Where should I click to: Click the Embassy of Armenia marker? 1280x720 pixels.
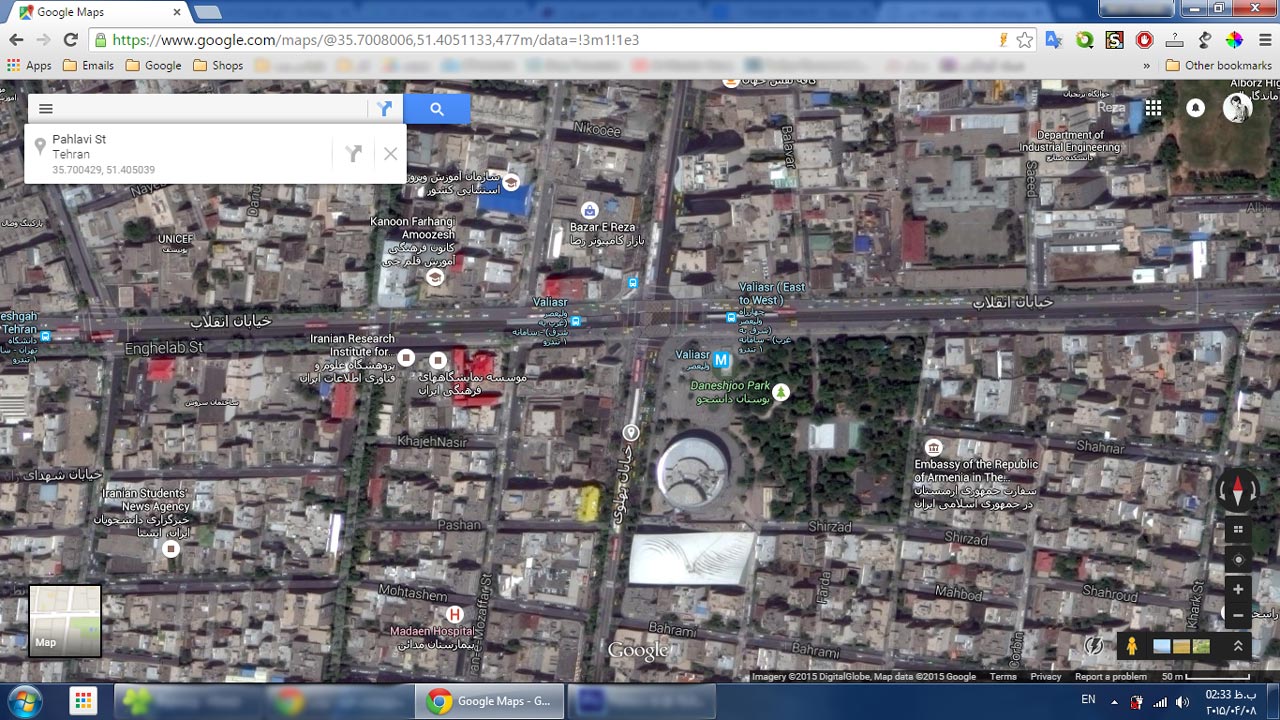tap(933, 447)
